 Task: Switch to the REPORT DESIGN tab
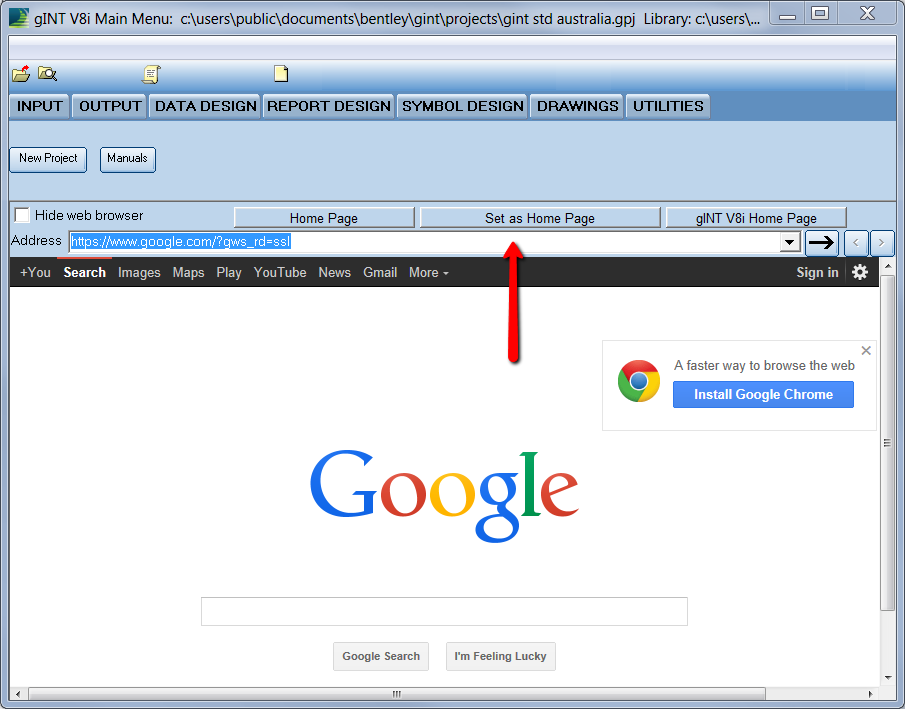(328, 106)
